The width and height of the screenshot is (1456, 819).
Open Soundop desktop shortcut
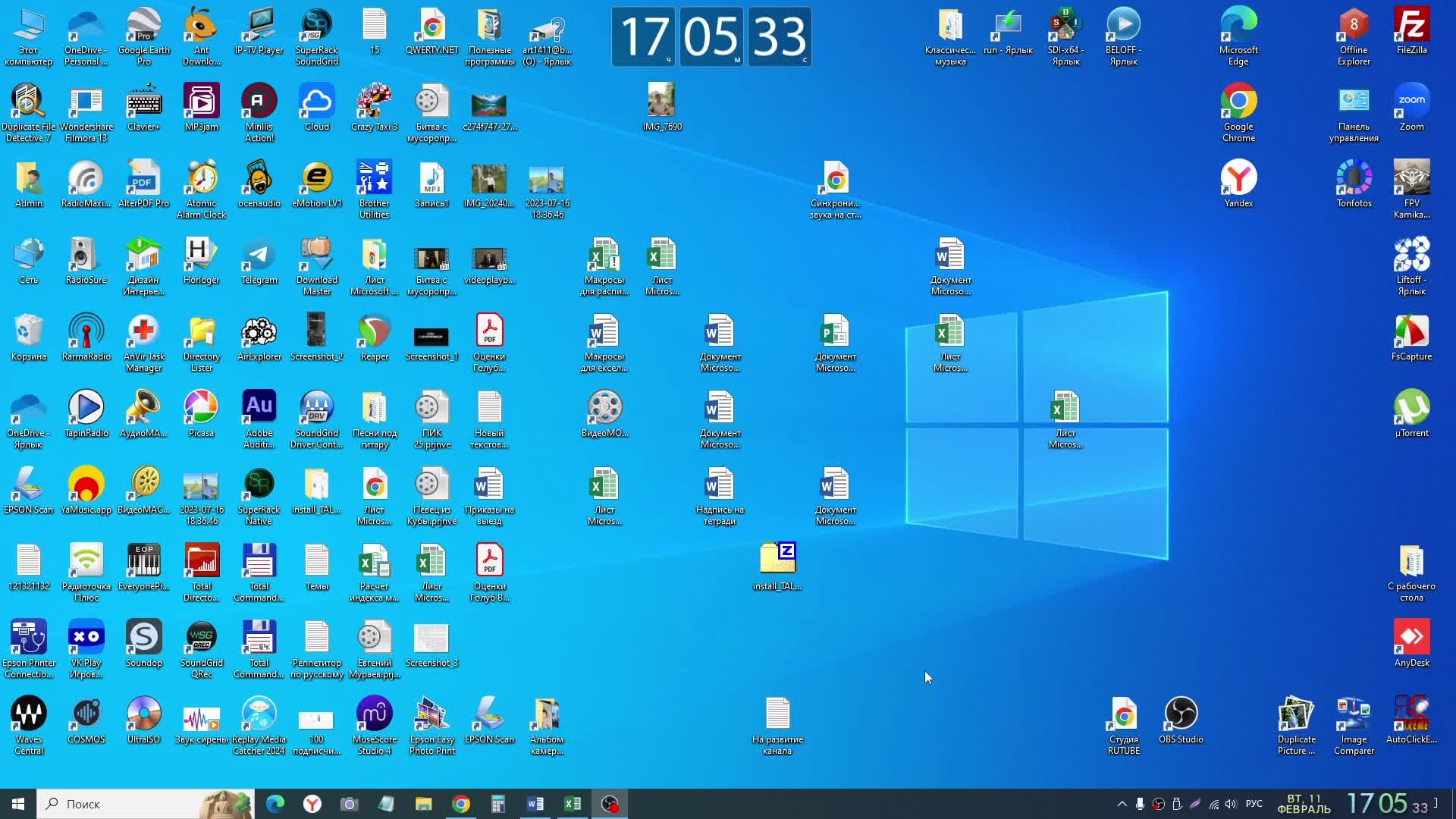pos(143,644)
